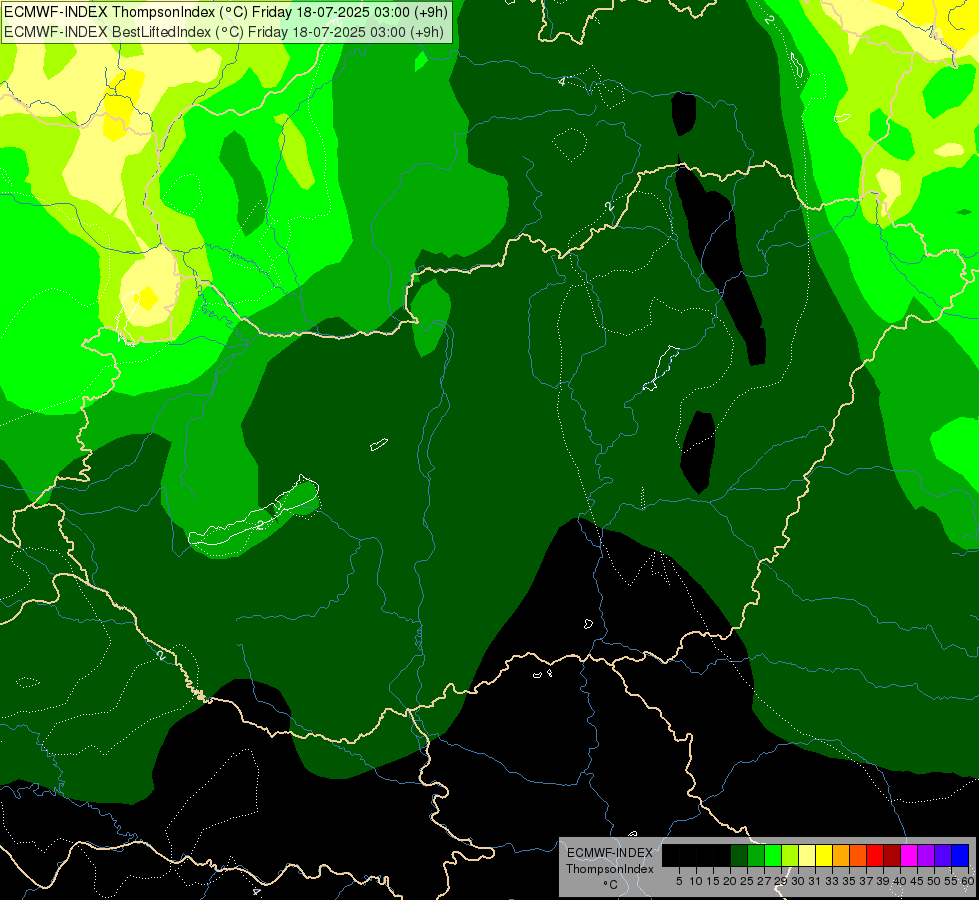The width and height of the screenshot is (979, 900).
Task: Click the legend tick value '39'
Action: tap(883, 881)
